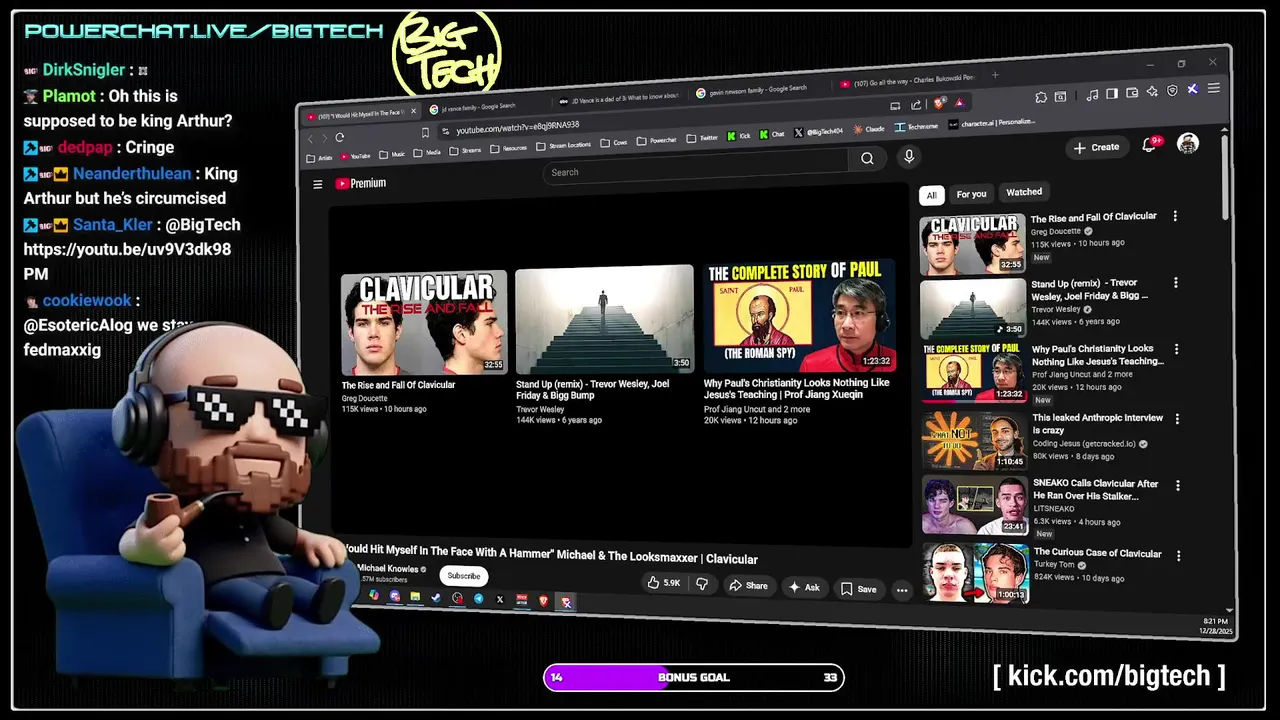The image size is (1280, 720).
Task: Open the Brave Rewards triangle icon
Action: tap(959, 103)
